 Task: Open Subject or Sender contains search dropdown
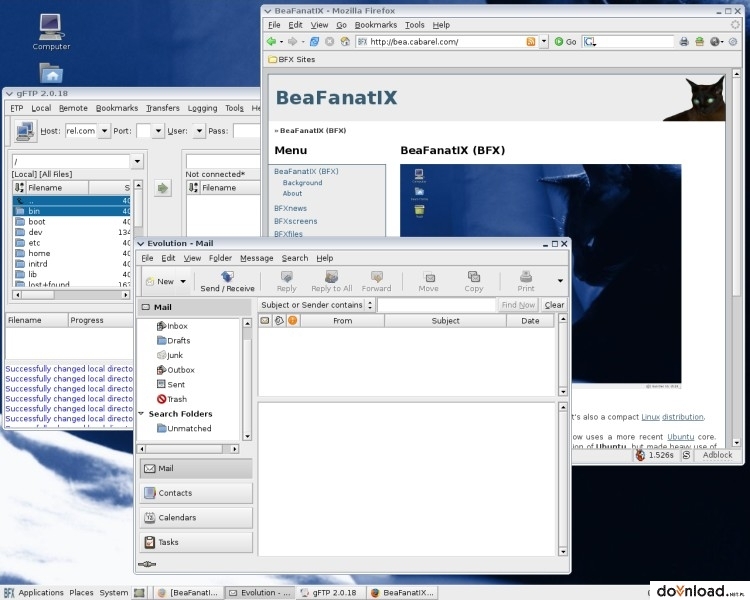click(x=316, y=305)
